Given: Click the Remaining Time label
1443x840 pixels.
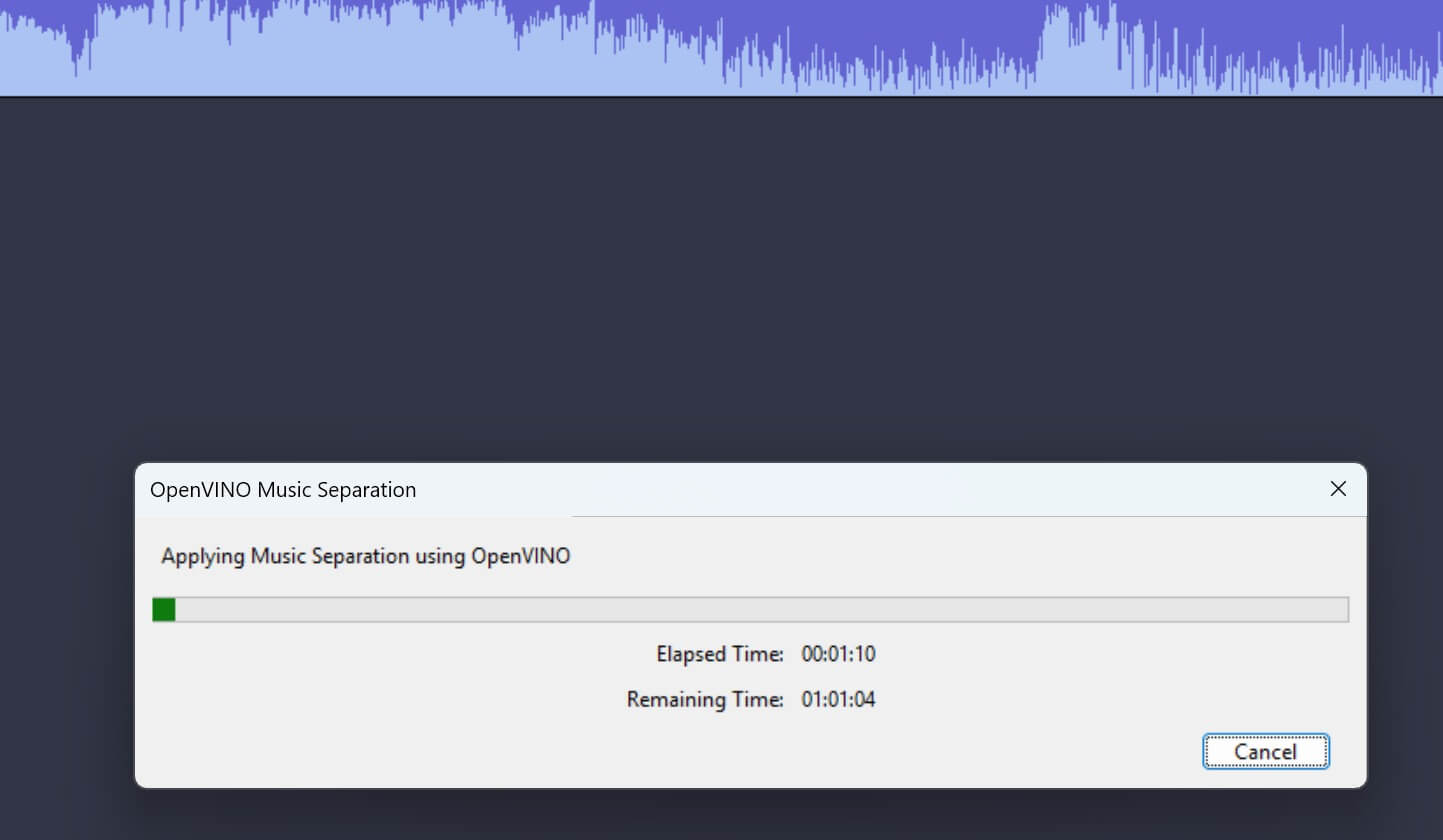Looking at the screenshot, I should (x=704, y=700).
